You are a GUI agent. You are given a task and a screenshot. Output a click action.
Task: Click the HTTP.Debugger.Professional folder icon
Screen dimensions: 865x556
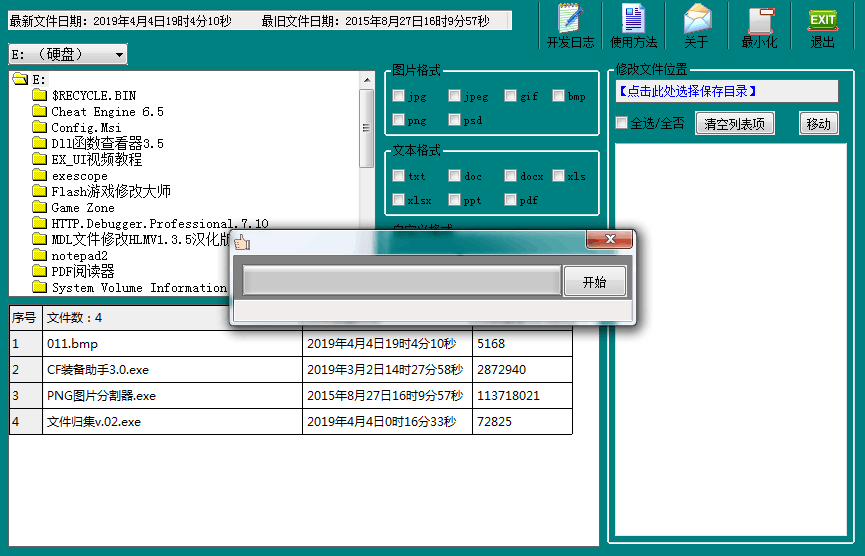[39, 223]
